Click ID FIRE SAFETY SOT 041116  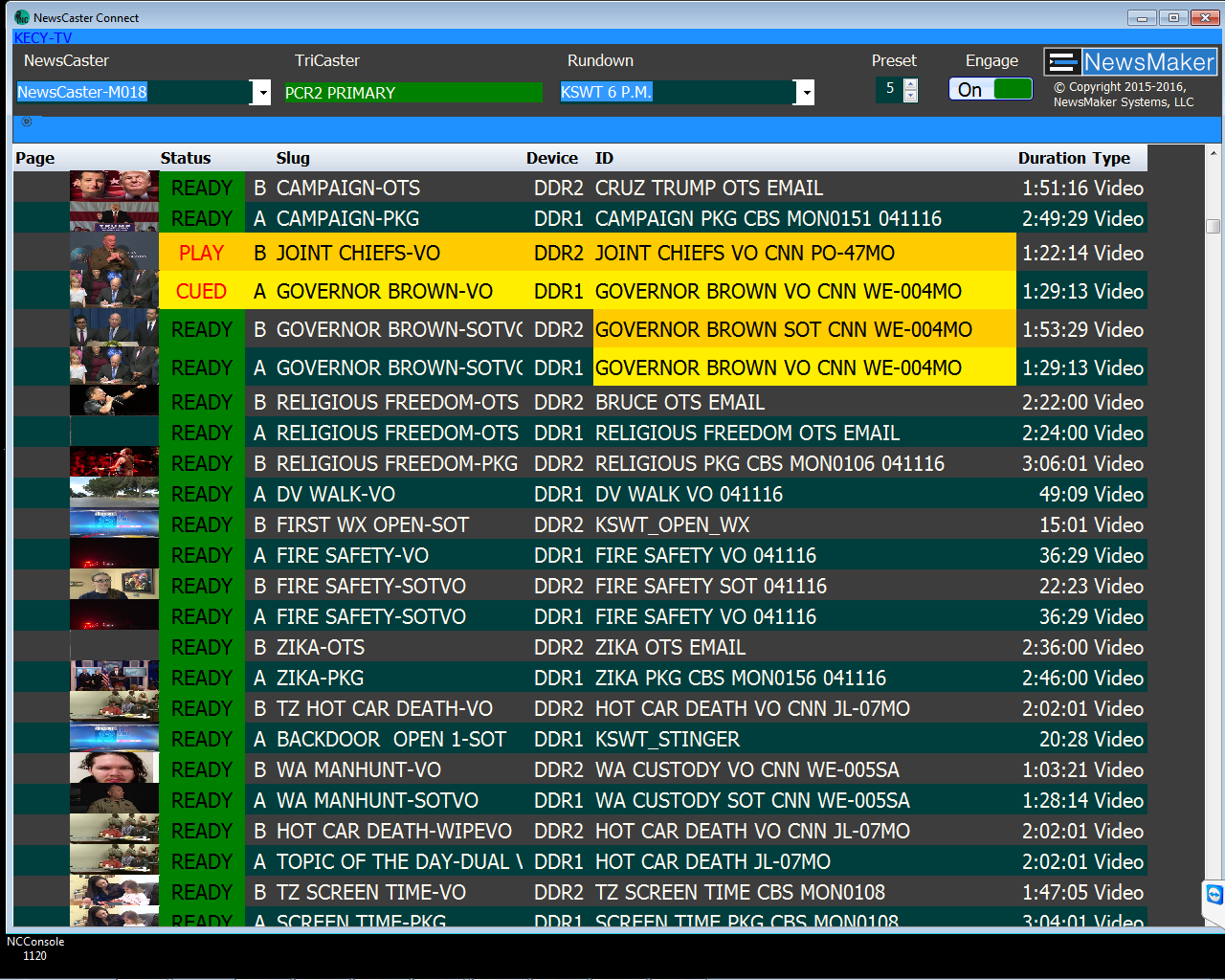pyautogui.click(x=711, y=586)
